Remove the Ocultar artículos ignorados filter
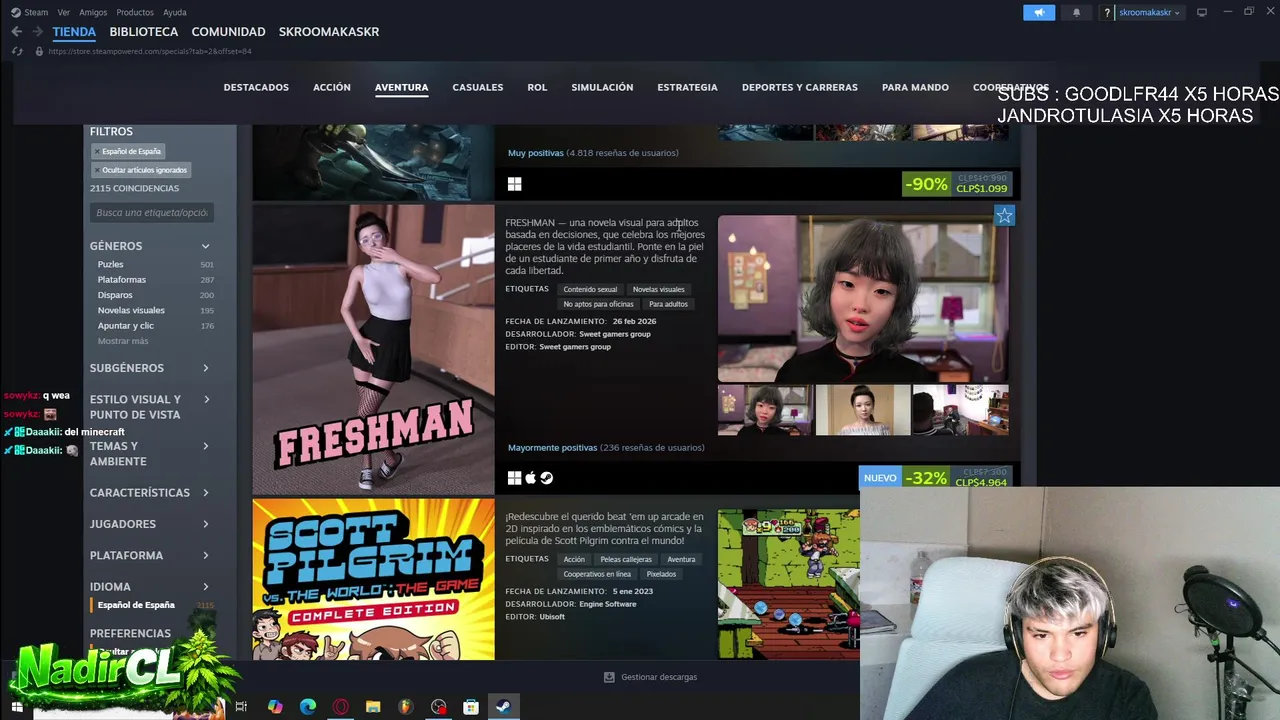This screenshot has height=720, width=1280. coord(97,170)
